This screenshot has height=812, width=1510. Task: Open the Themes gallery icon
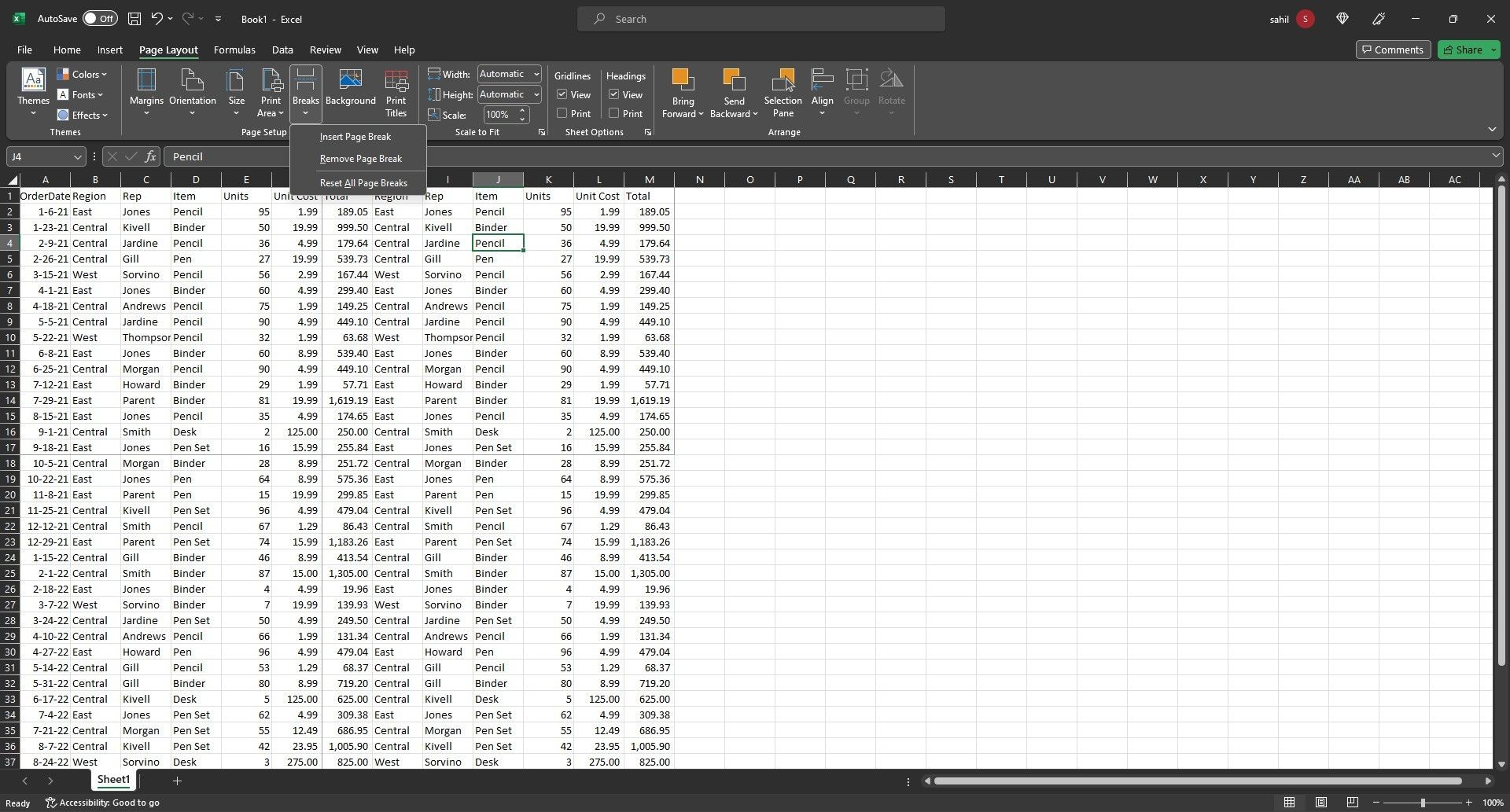(x=33, y=79)
